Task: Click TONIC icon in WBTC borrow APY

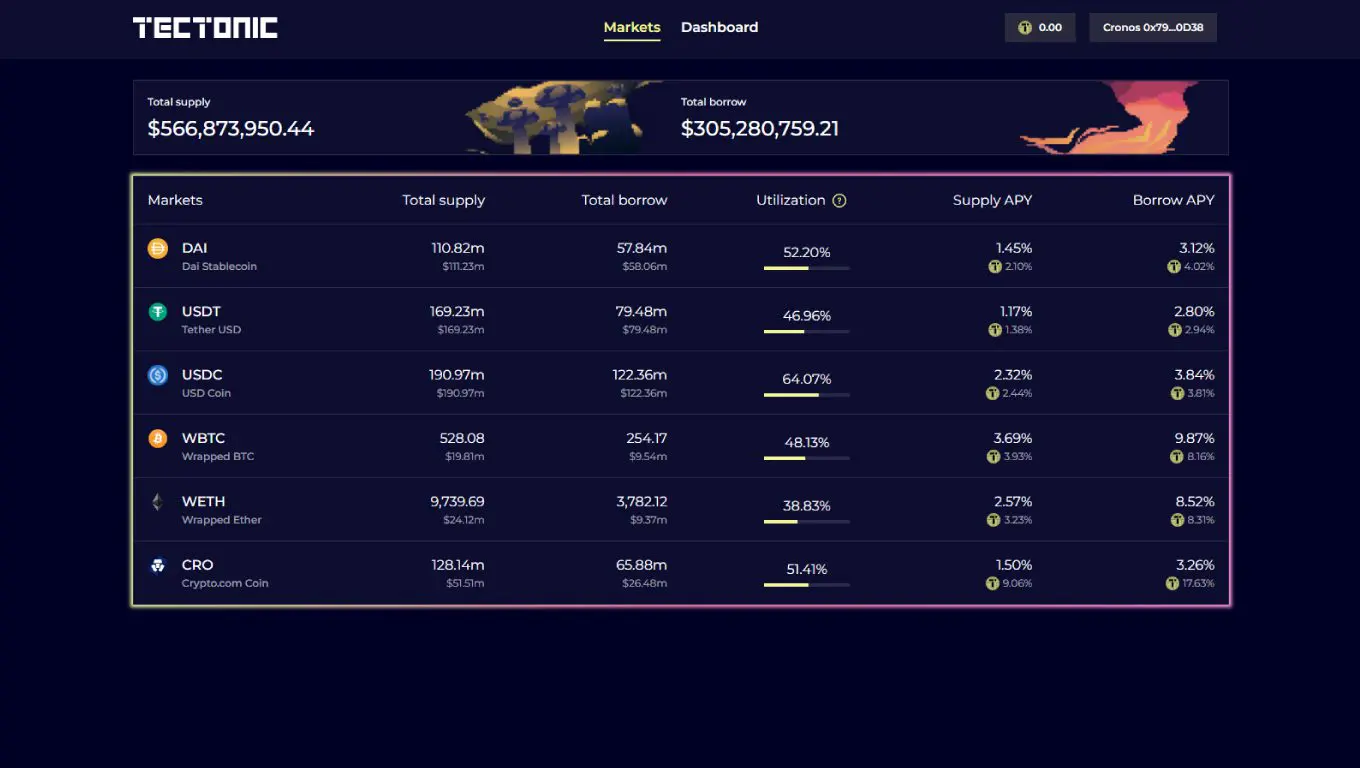Action: [1177, 456]
